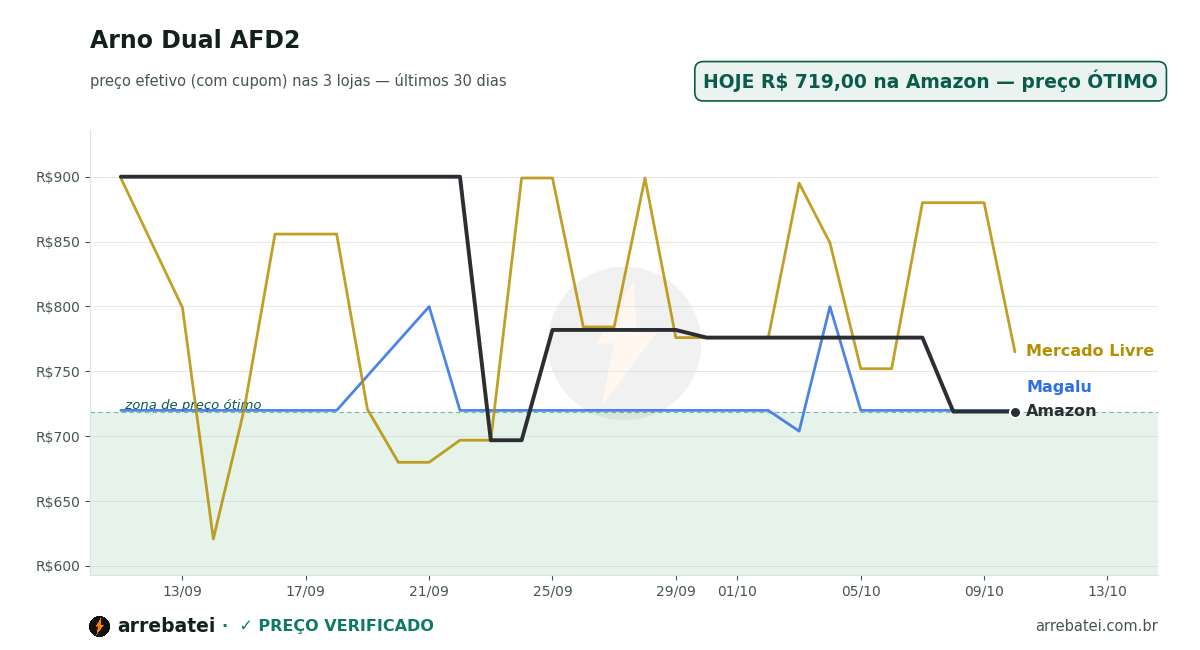Click the zona de preço ótimo annotation
This screenshot has width=1200, height=650.
point(193,405)
